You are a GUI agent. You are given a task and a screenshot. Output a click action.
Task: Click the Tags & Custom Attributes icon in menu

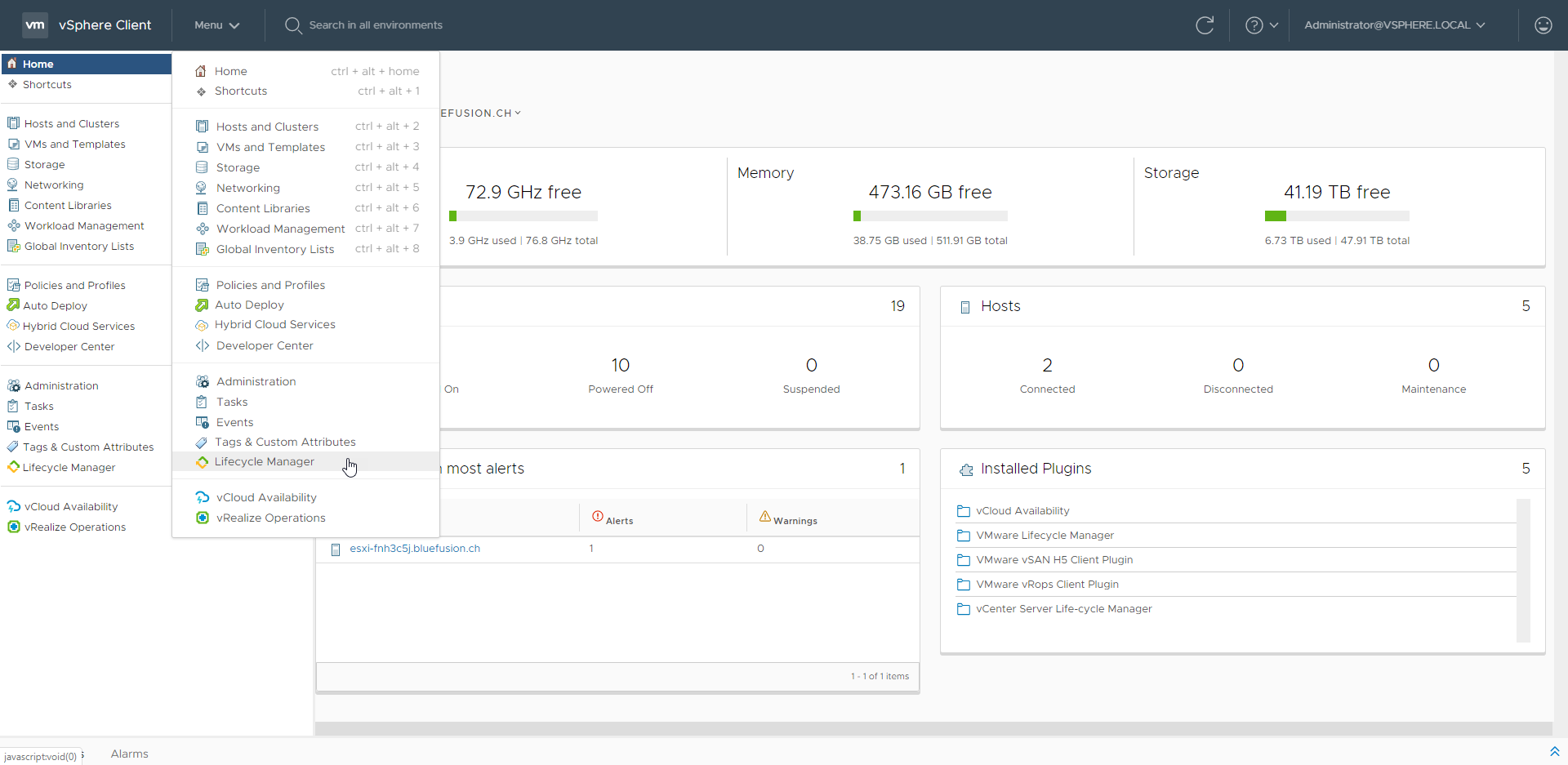pos(202,443)
